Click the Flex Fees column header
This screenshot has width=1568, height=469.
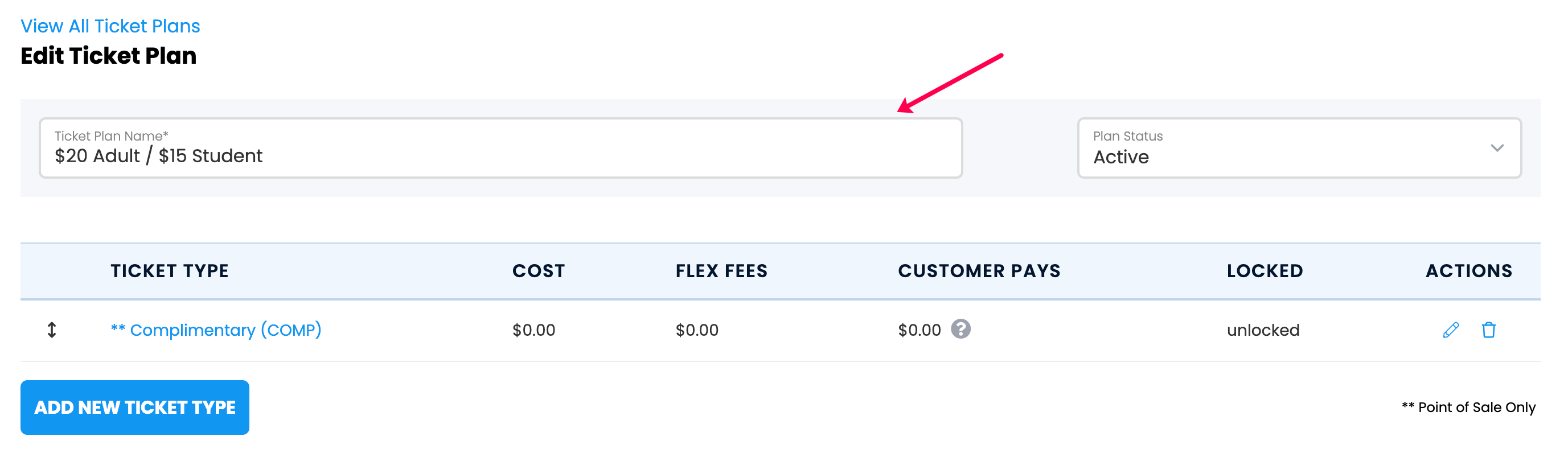[x=721, y=271]
